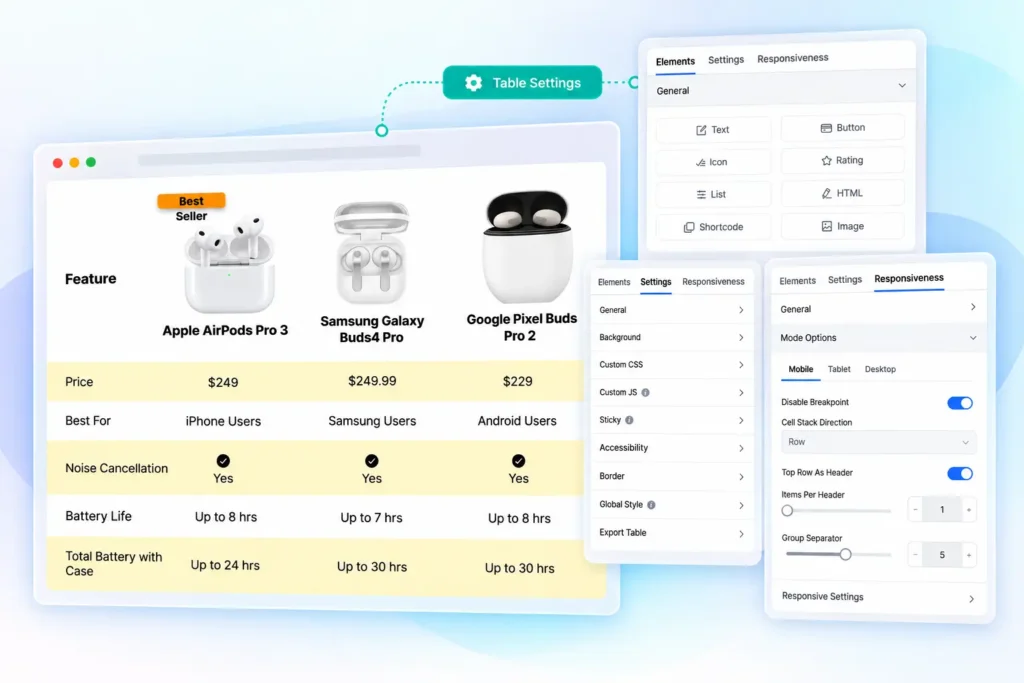Toggle Disable Breakpoint switch
Viewport: 1024px width, 683px height.
(x=960, y=403)
